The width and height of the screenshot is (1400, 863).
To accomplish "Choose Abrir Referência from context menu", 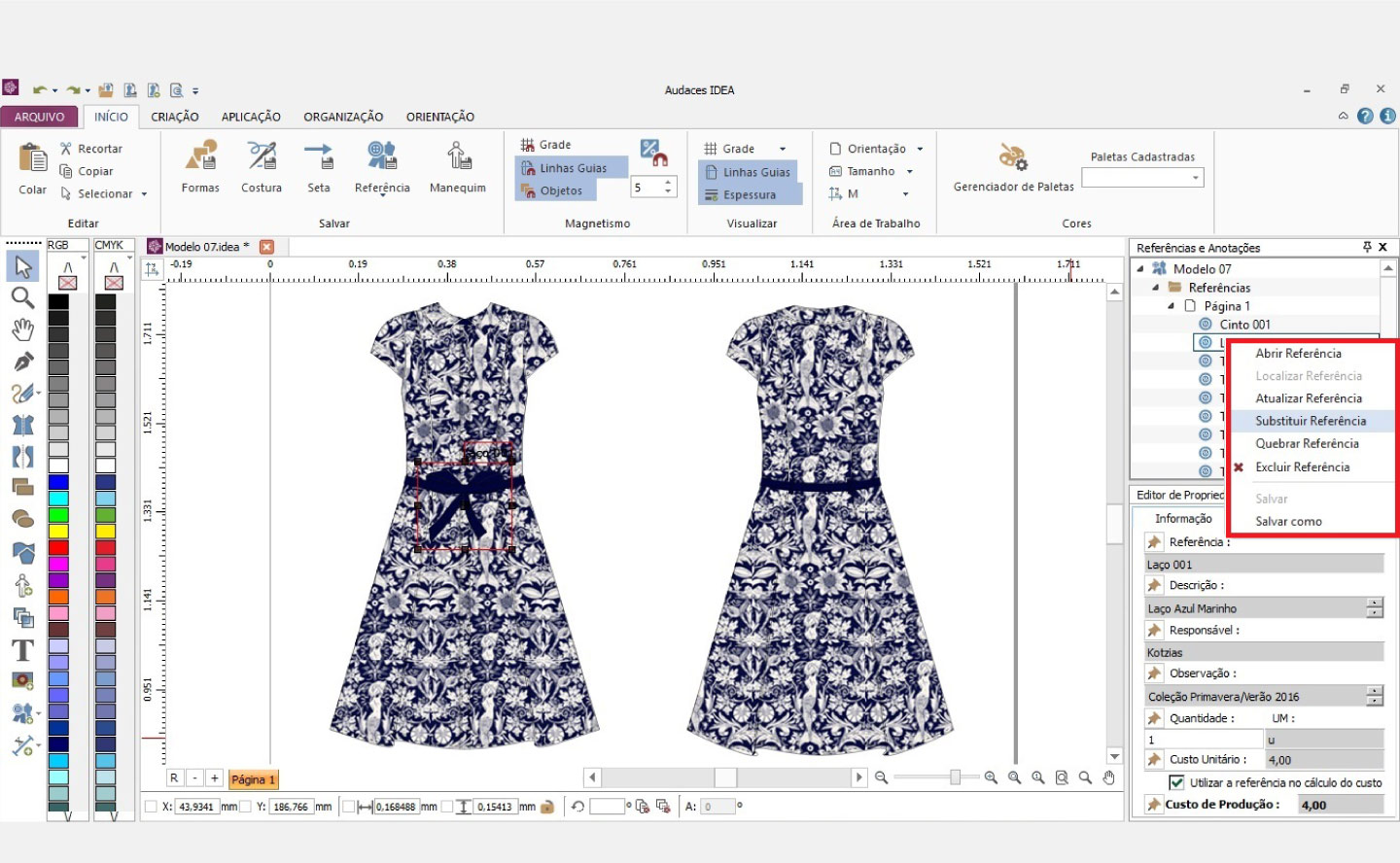I will [x=1298, y=353].
